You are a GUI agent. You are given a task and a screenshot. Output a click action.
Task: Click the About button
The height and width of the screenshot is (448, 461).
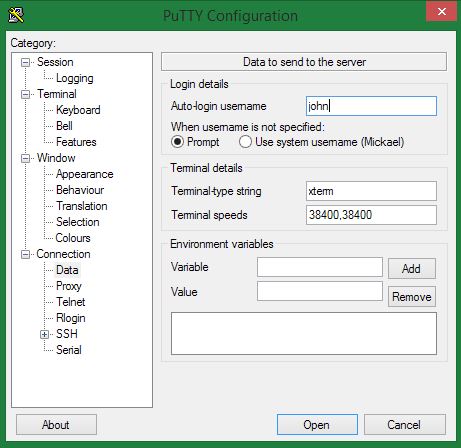click(x=56, y=425)
